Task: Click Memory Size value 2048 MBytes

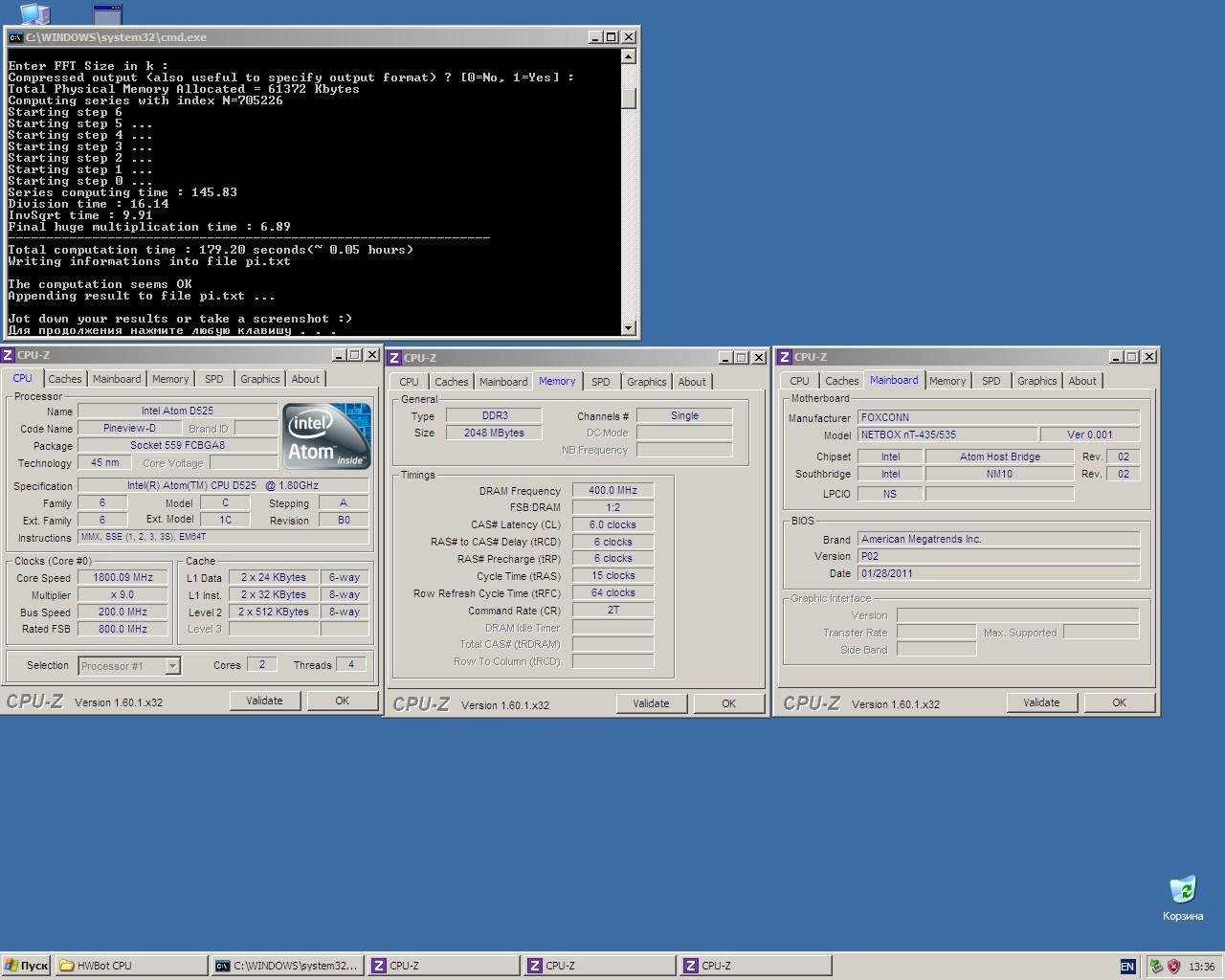Action: coord(494,433)
